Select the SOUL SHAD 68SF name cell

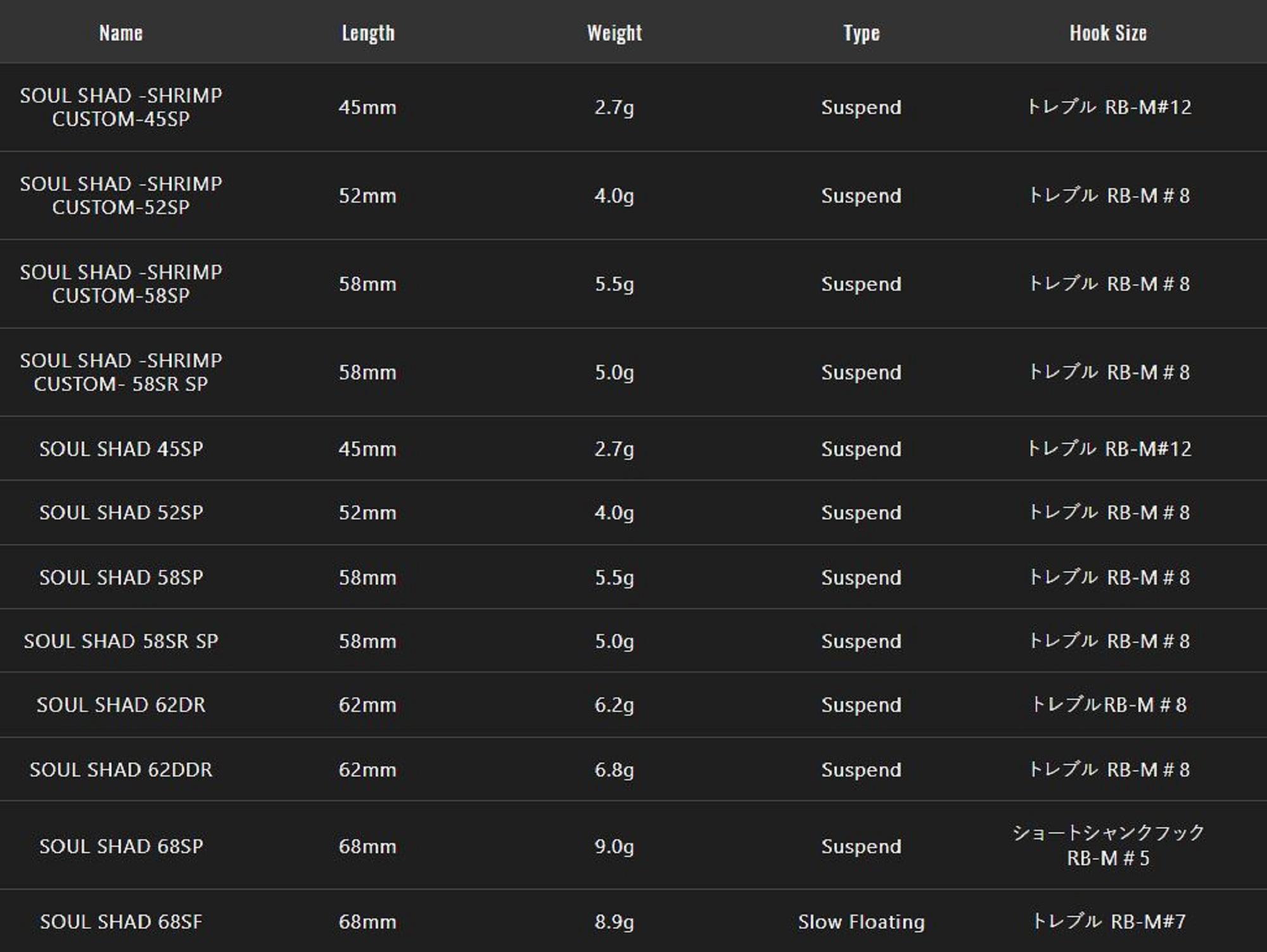[x=121, y=922]
